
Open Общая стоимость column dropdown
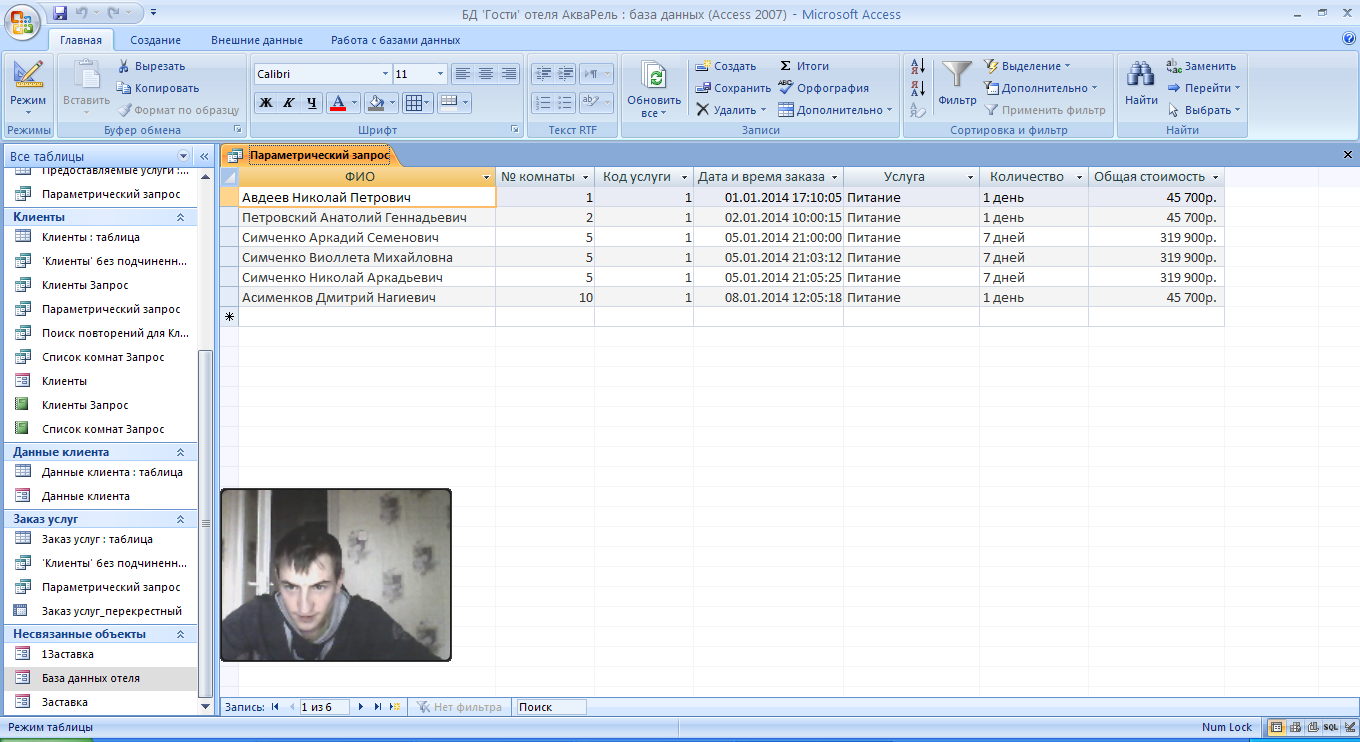(x=1215, y=177)
